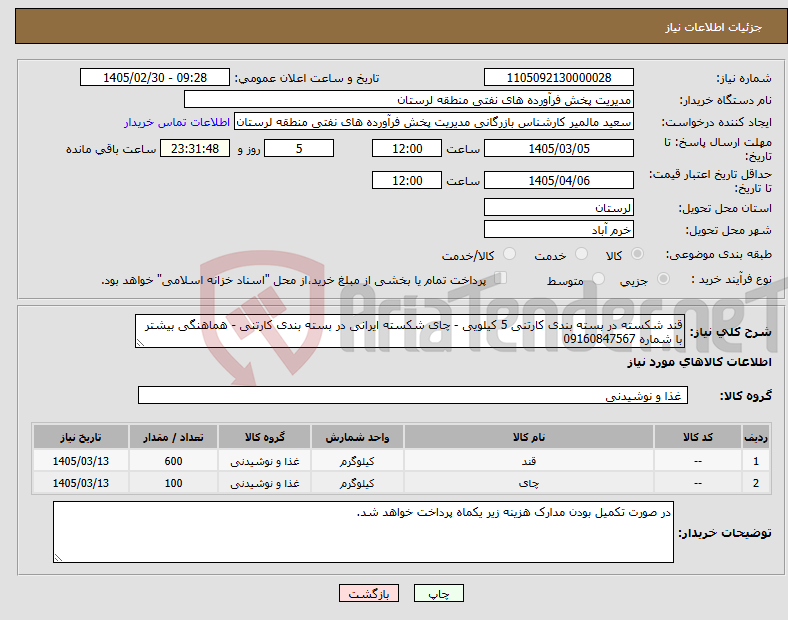This screenshot has width=788, height=620.
Task: Click the price validity time 12:00 field
Action: [407, 180]
